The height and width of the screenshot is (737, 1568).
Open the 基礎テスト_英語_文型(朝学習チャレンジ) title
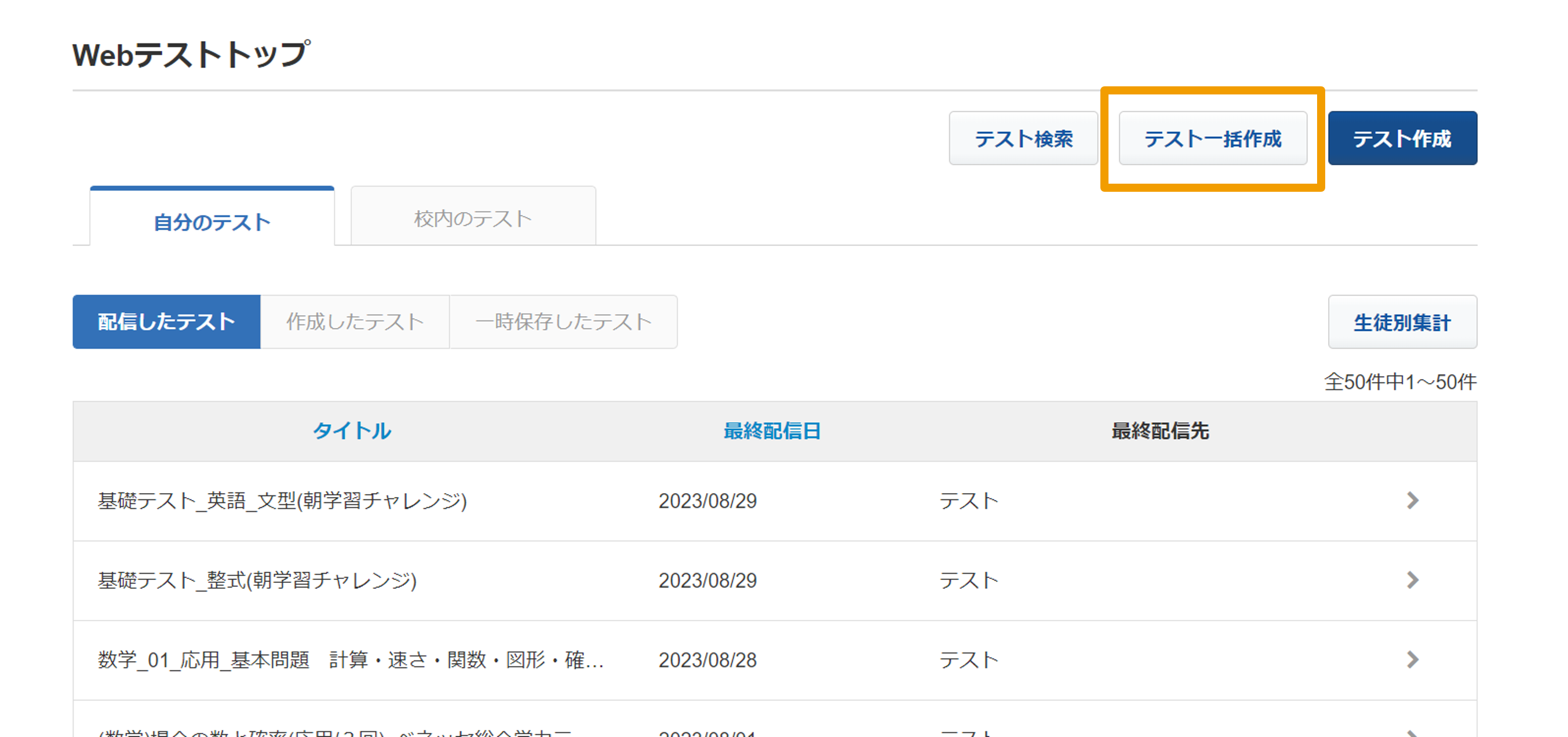[x=282, y=501]
